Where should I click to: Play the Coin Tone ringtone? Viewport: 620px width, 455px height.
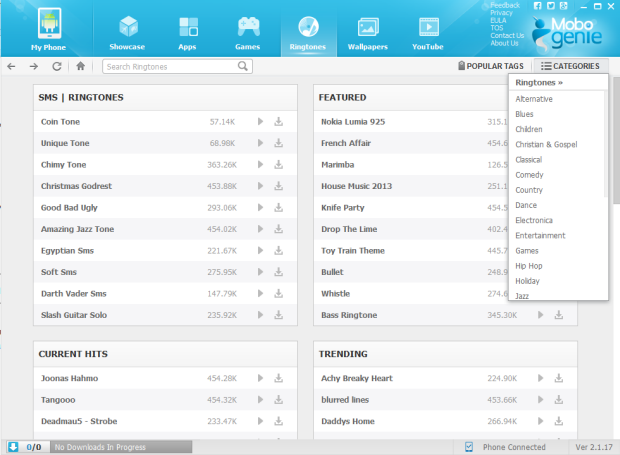[x=260, y=121]
